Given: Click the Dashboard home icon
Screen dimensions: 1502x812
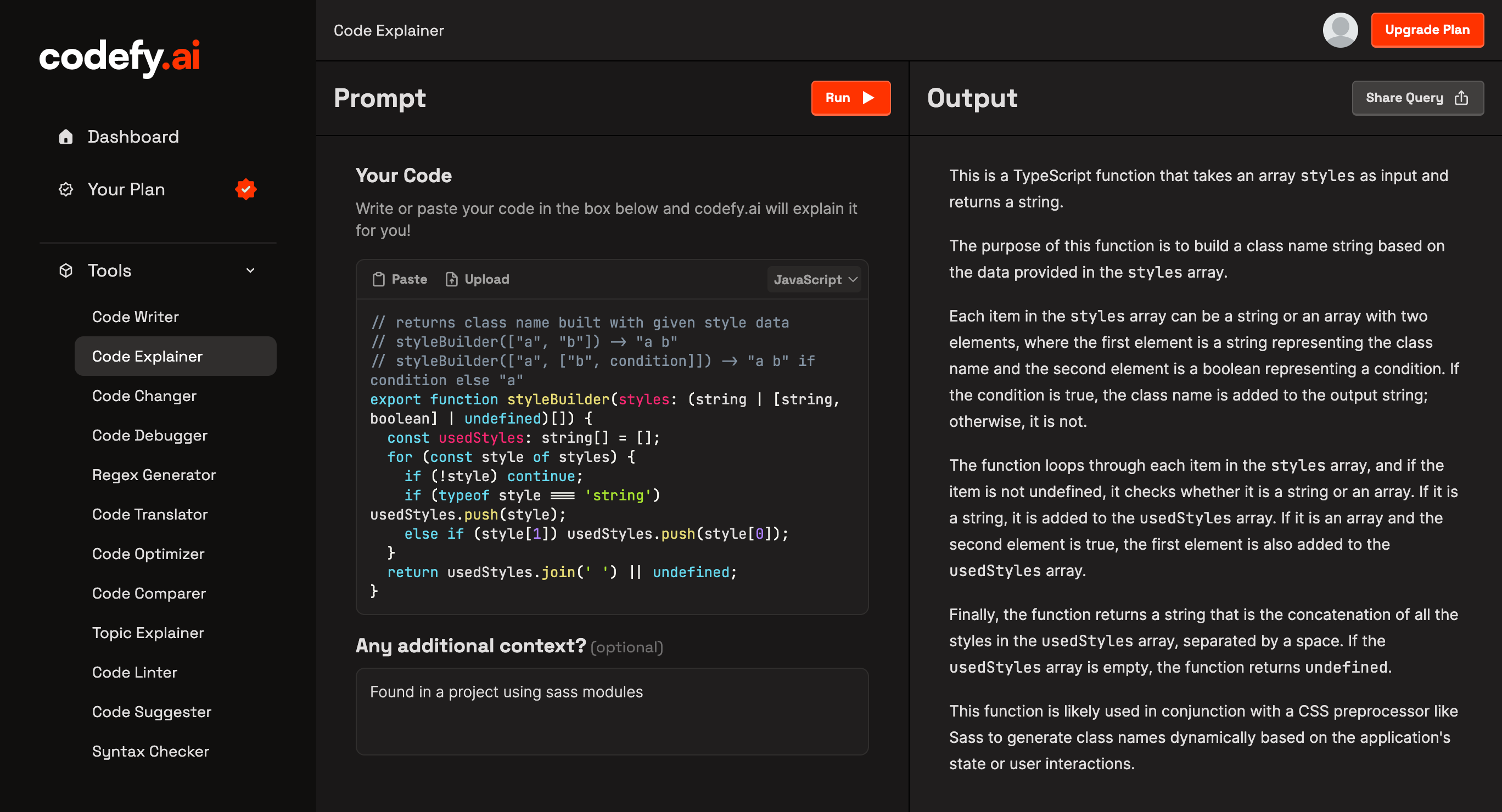Looking at the screenshot, I should [66, 137].
